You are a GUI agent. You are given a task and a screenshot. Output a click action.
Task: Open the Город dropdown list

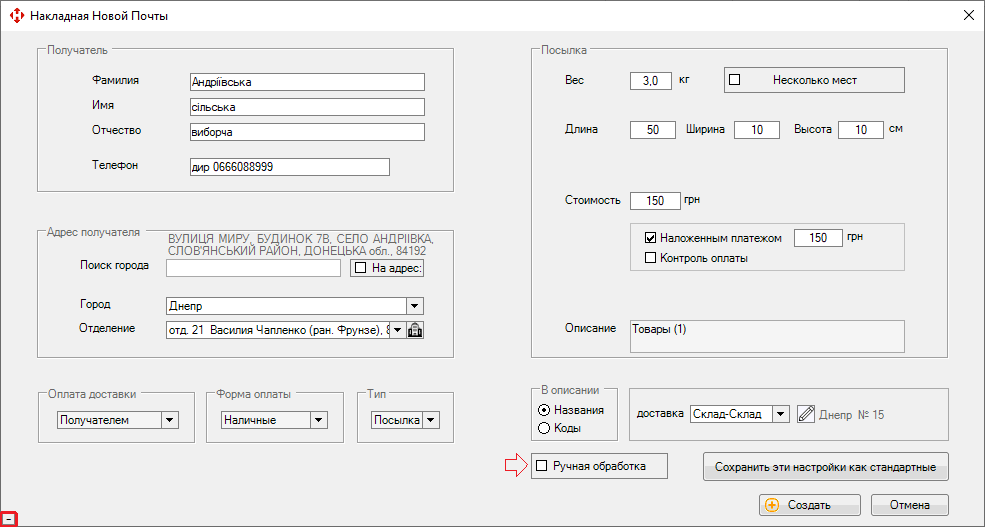415,306
